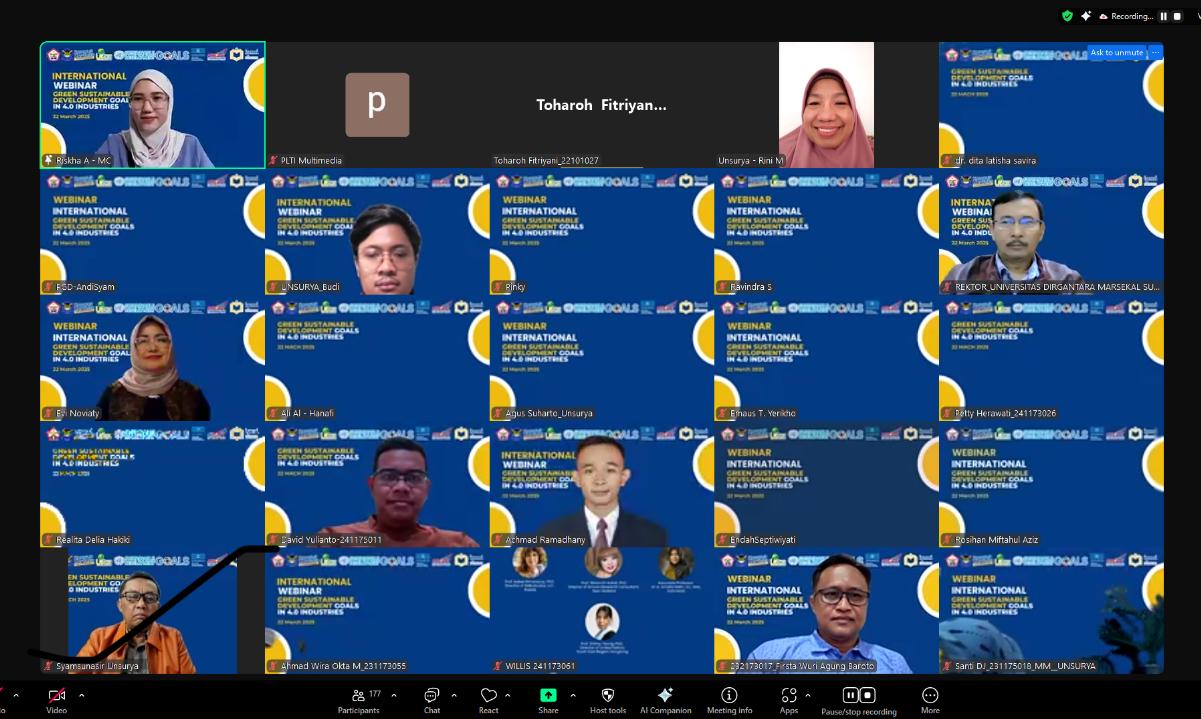Pause/stop recording in the bottom toolbar
Image resolution: width=1201 pixels, height=719 pixels.
point(858,696)
